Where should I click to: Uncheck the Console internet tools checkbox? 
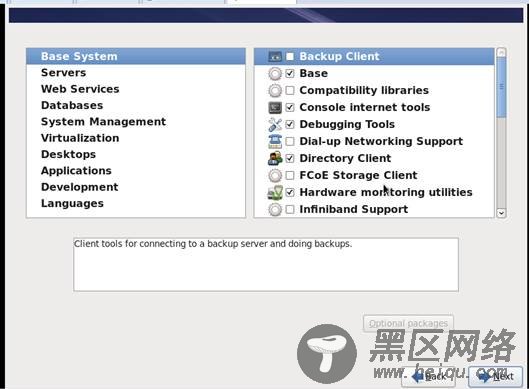(x=290, y=107)
